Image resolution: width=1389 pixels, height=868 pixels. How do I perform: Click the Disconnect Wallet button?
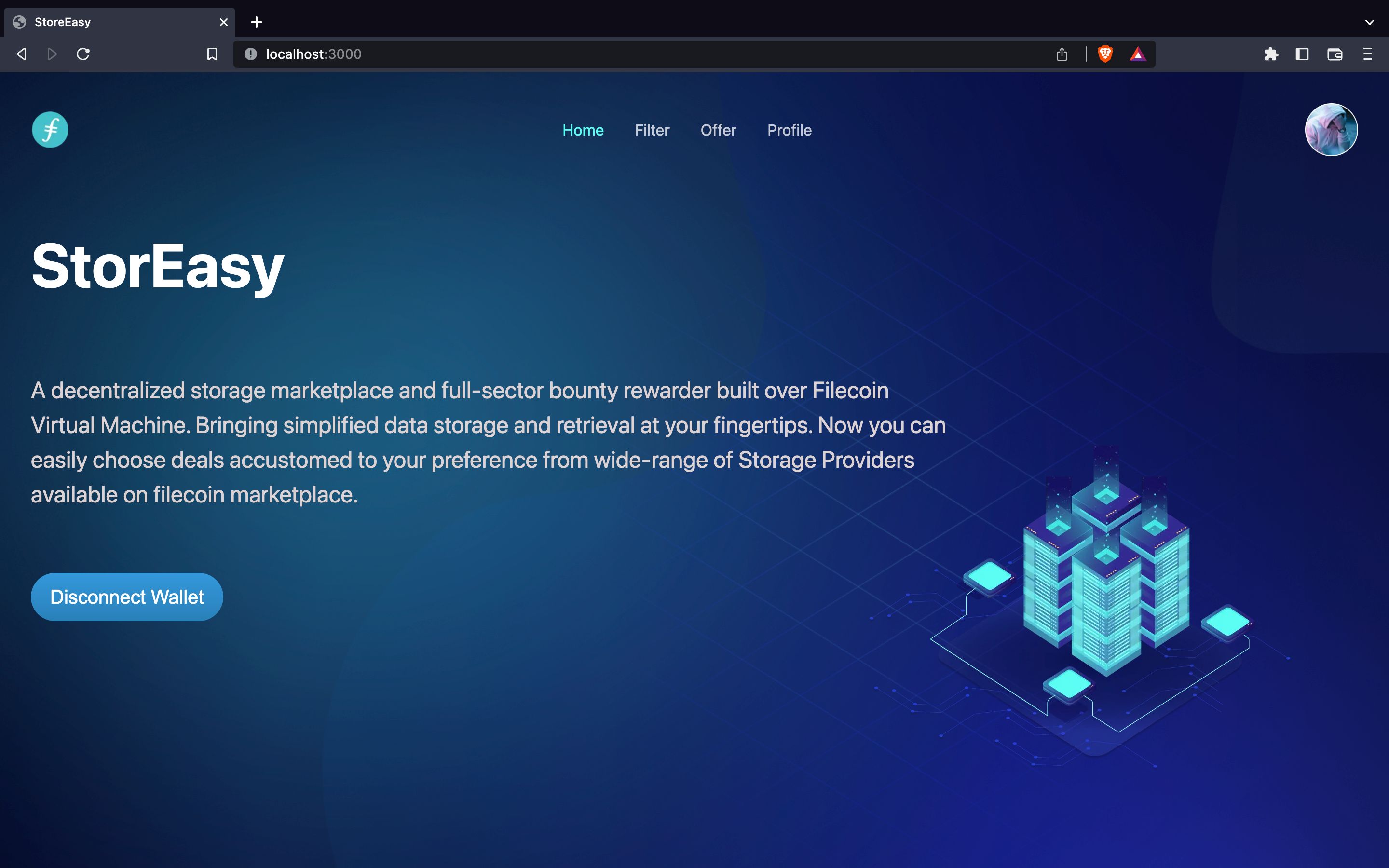point(127,597)
